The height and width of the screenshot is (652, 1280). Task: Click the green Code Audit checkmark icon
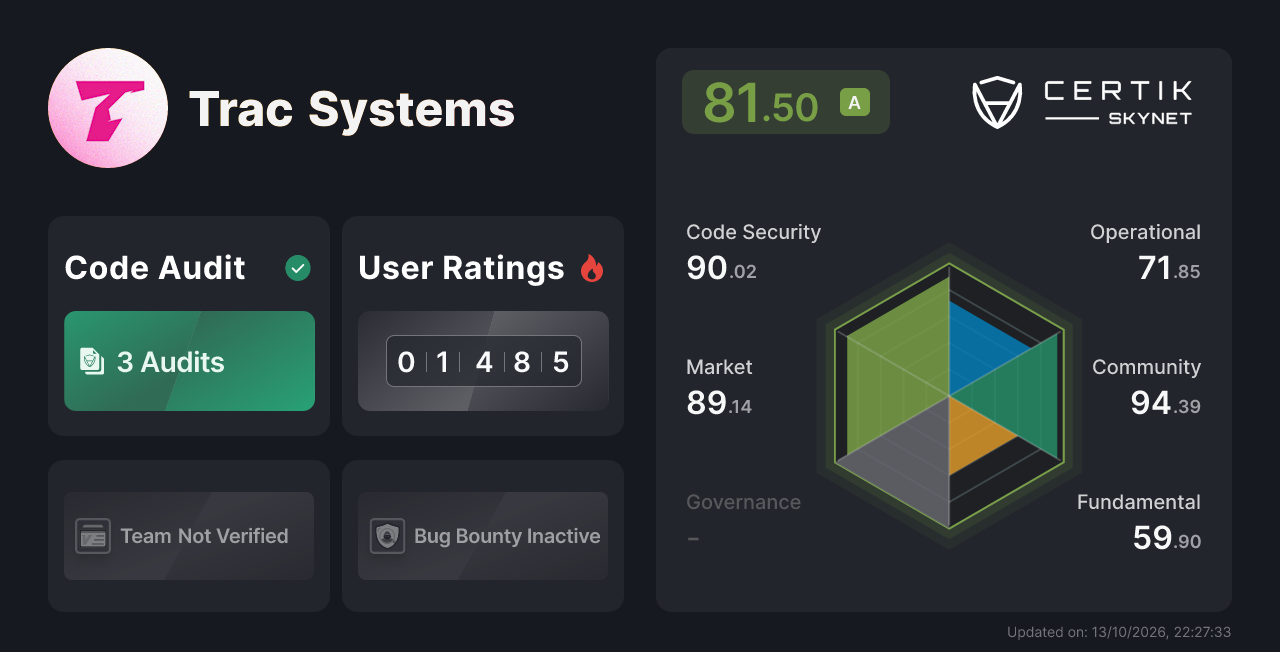298,268
